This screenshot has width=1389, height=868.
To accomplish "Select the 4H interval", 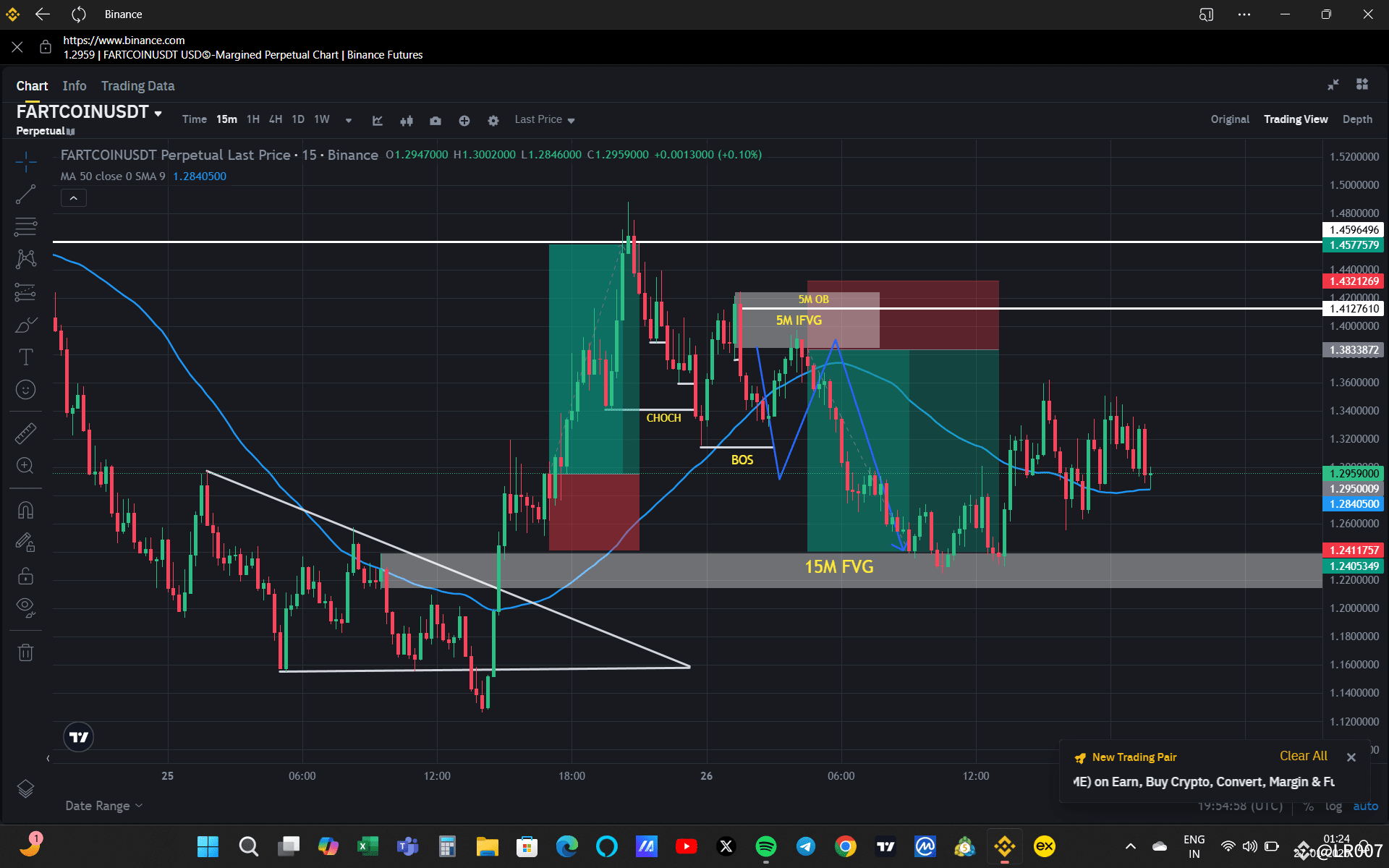I will click(276, 119).
